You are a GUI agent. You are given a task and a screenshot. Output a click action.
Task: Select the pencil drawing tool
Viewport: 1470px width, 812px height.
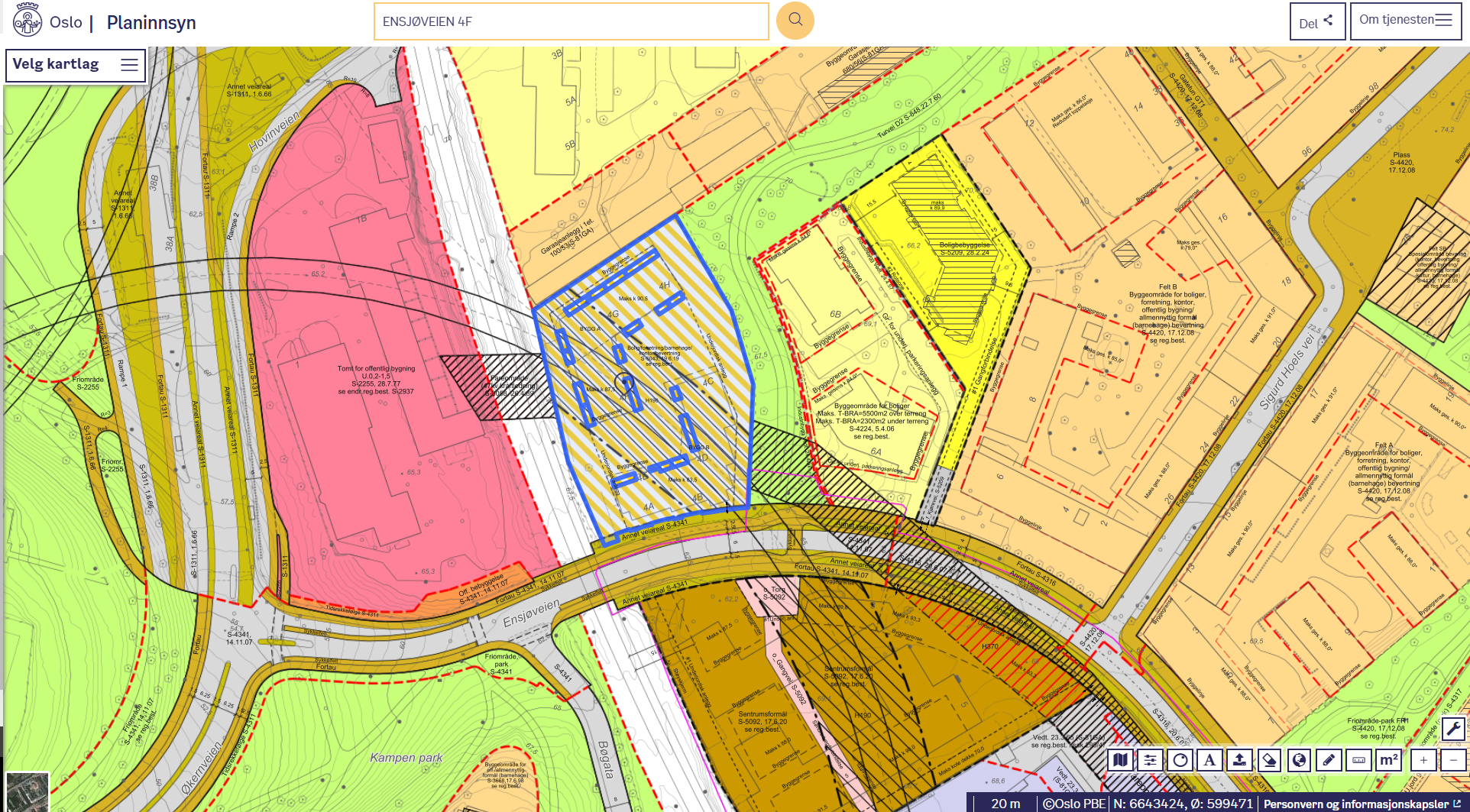(1329, 760)
